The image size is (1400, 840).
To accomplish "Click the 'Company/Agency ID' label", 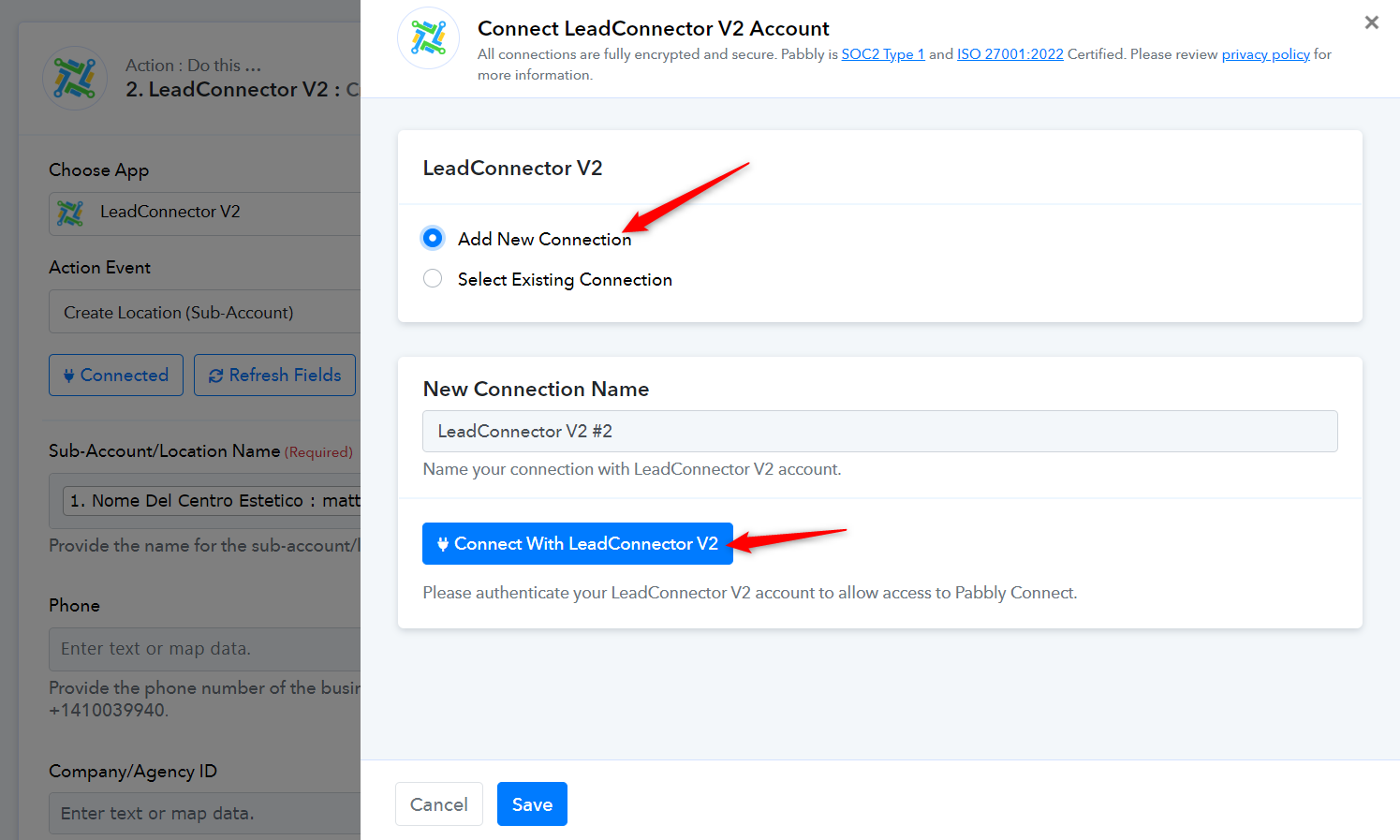I will tap(133, 772).
